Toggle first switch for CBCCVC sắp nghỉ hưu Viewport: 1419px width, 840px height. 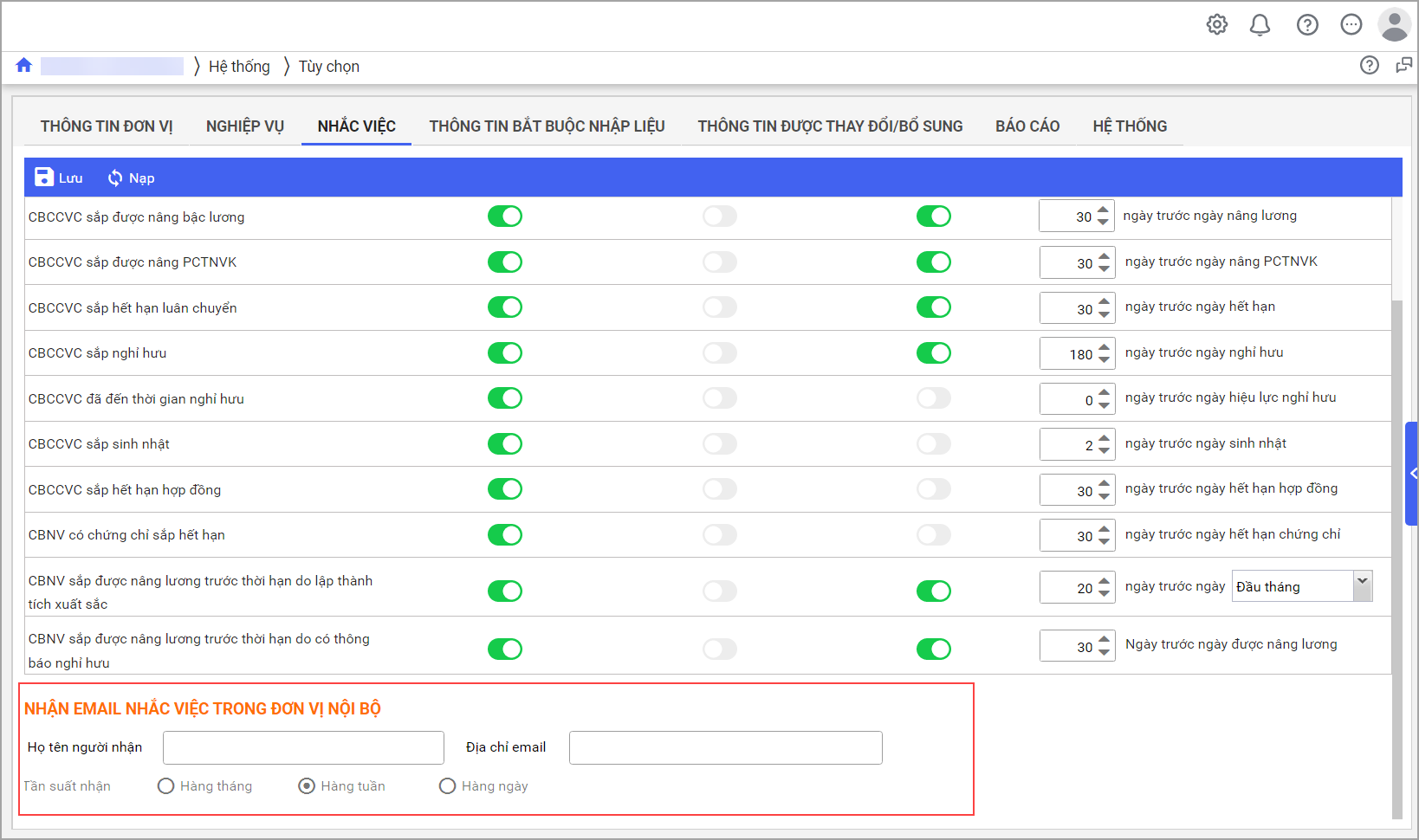504,353
